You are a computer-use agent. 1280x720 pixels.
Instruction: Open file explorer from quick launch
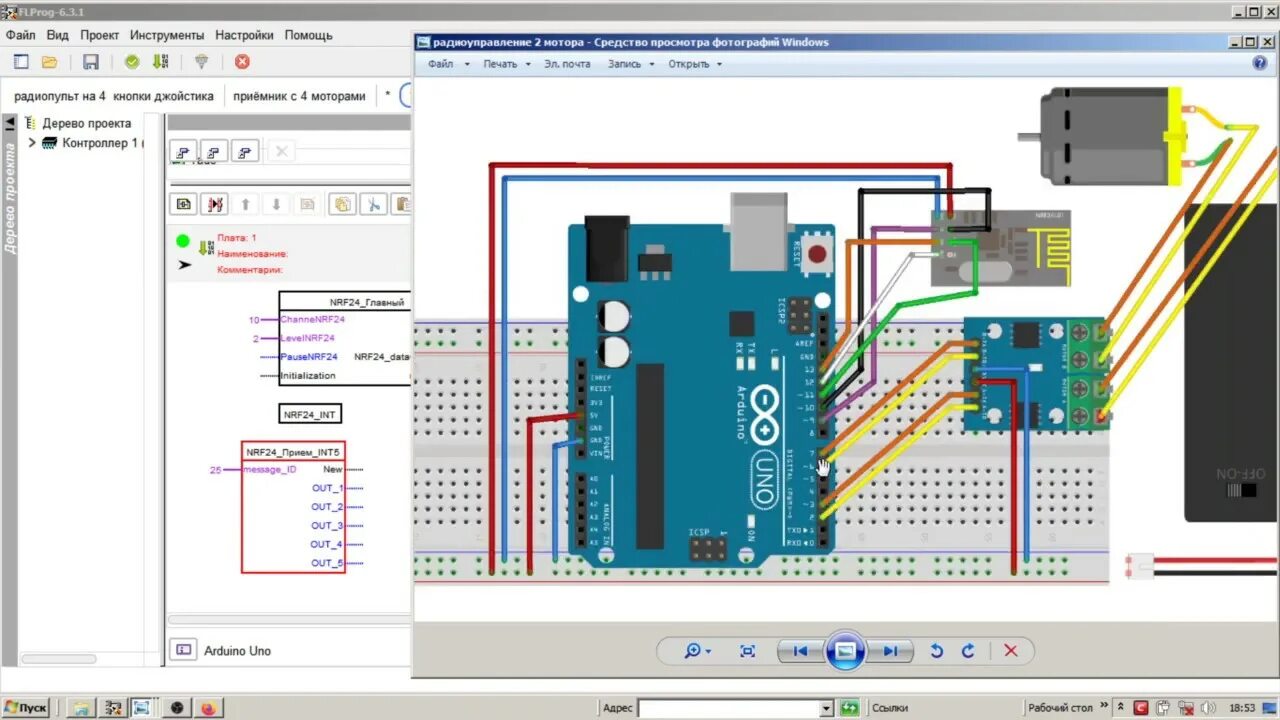point(82,708)
